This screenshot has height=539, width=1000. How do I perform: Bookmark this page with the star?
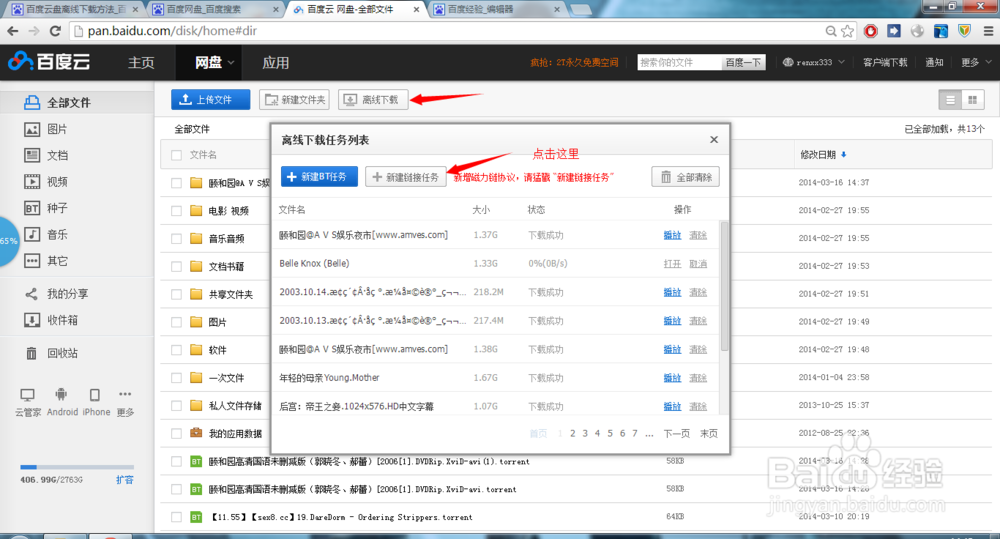[848, 31]
